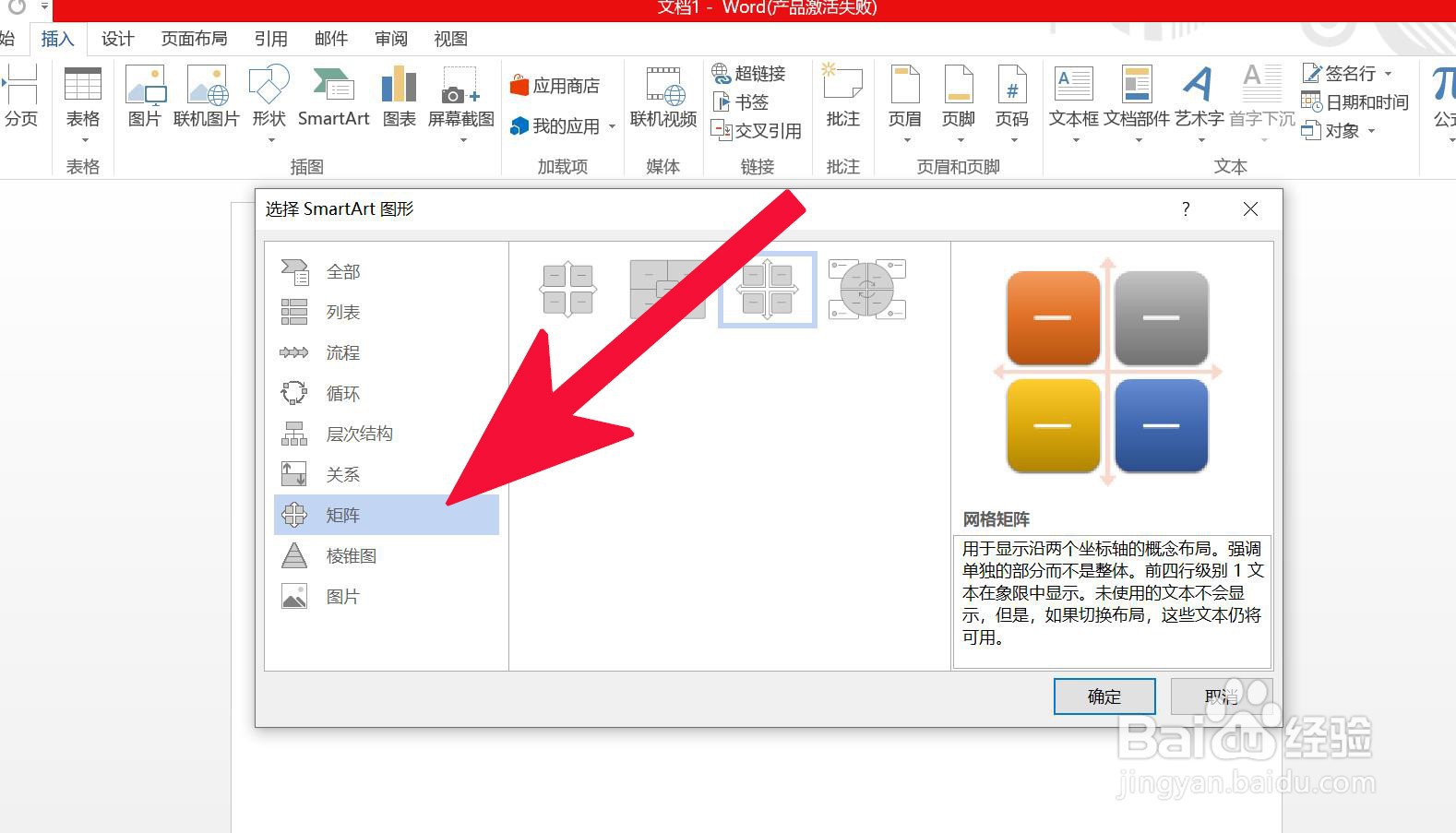The image size is (1456, 833).
Task: Open the References (引用) tab
Action: tap(271, 39)
